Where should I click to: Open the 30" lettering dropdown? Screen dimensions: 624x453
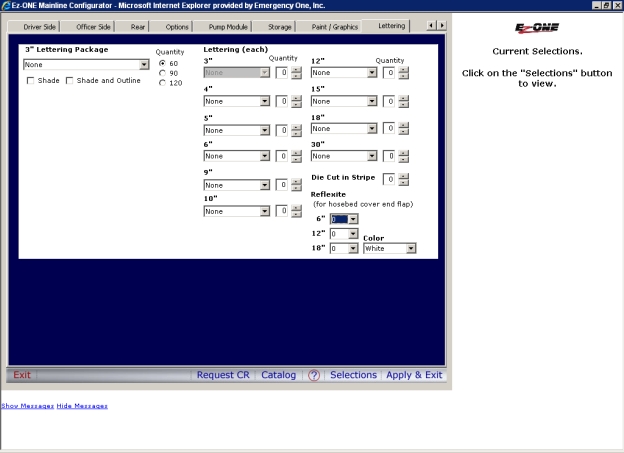pyautogui.click(x=344, y=156)
